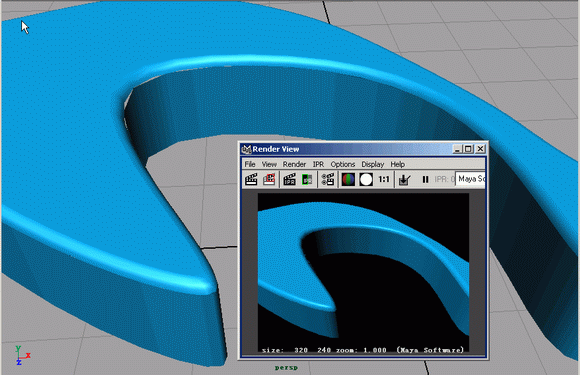Display RGB channels with the colored sphere icon
Viewport: 580px width, 375px height.
(348, 179)
